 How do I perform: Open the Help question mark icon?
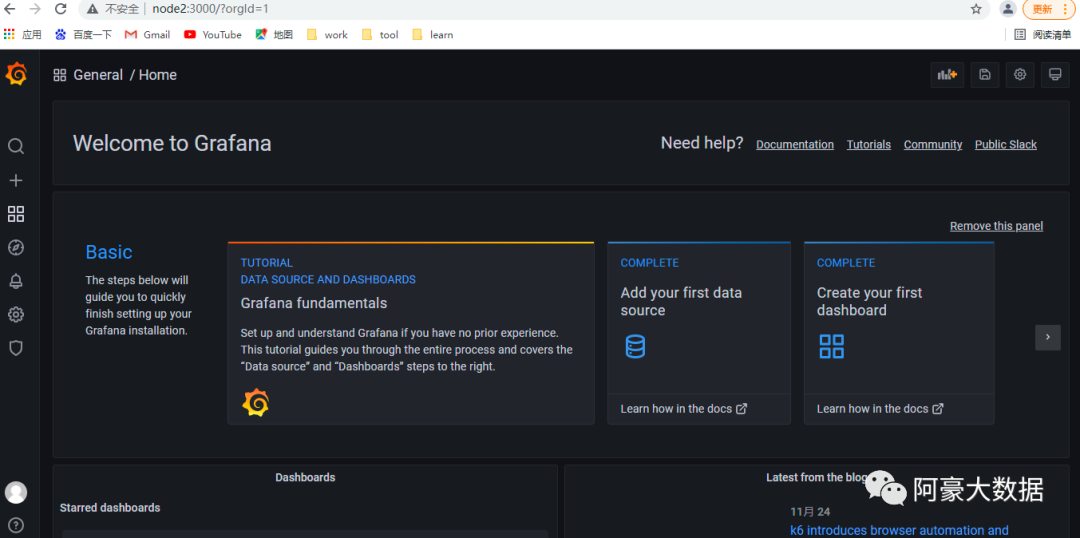(16, 524)
